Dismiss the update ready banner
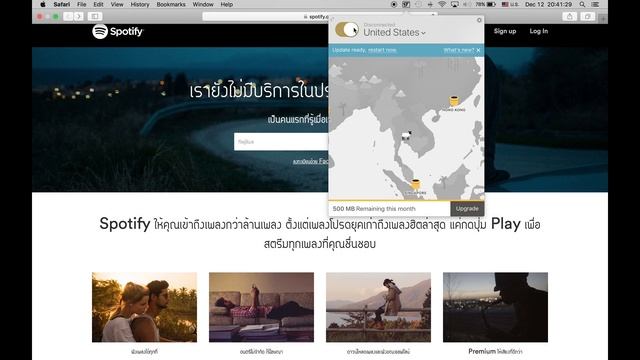Image resolution: width=640 pixels, height=360 pixels. click(x=478, y=50)
